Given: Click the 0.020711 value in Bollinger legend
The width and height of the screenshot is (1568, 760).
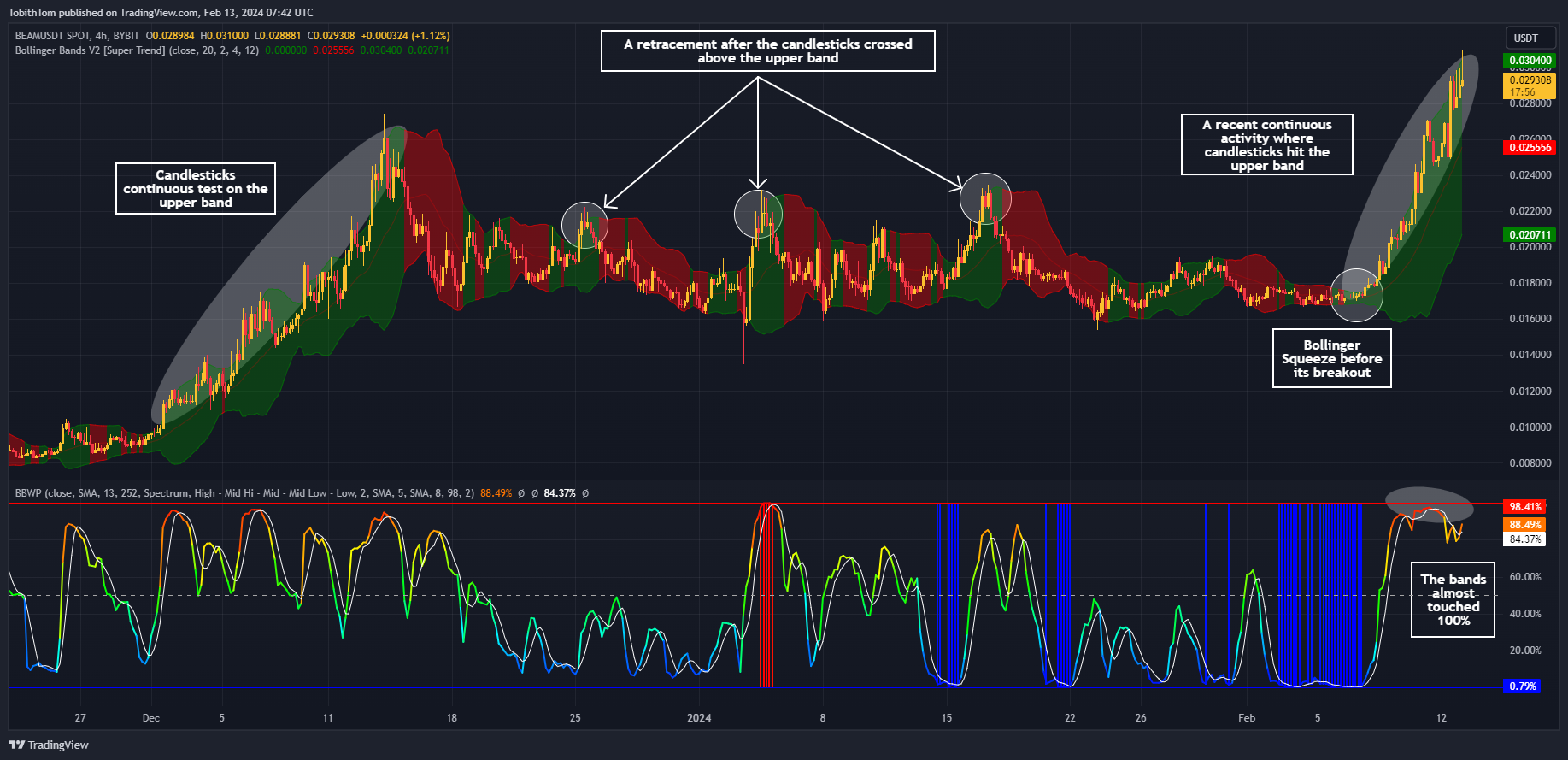Looking at the screenshot, I should (x=429, y=50).
